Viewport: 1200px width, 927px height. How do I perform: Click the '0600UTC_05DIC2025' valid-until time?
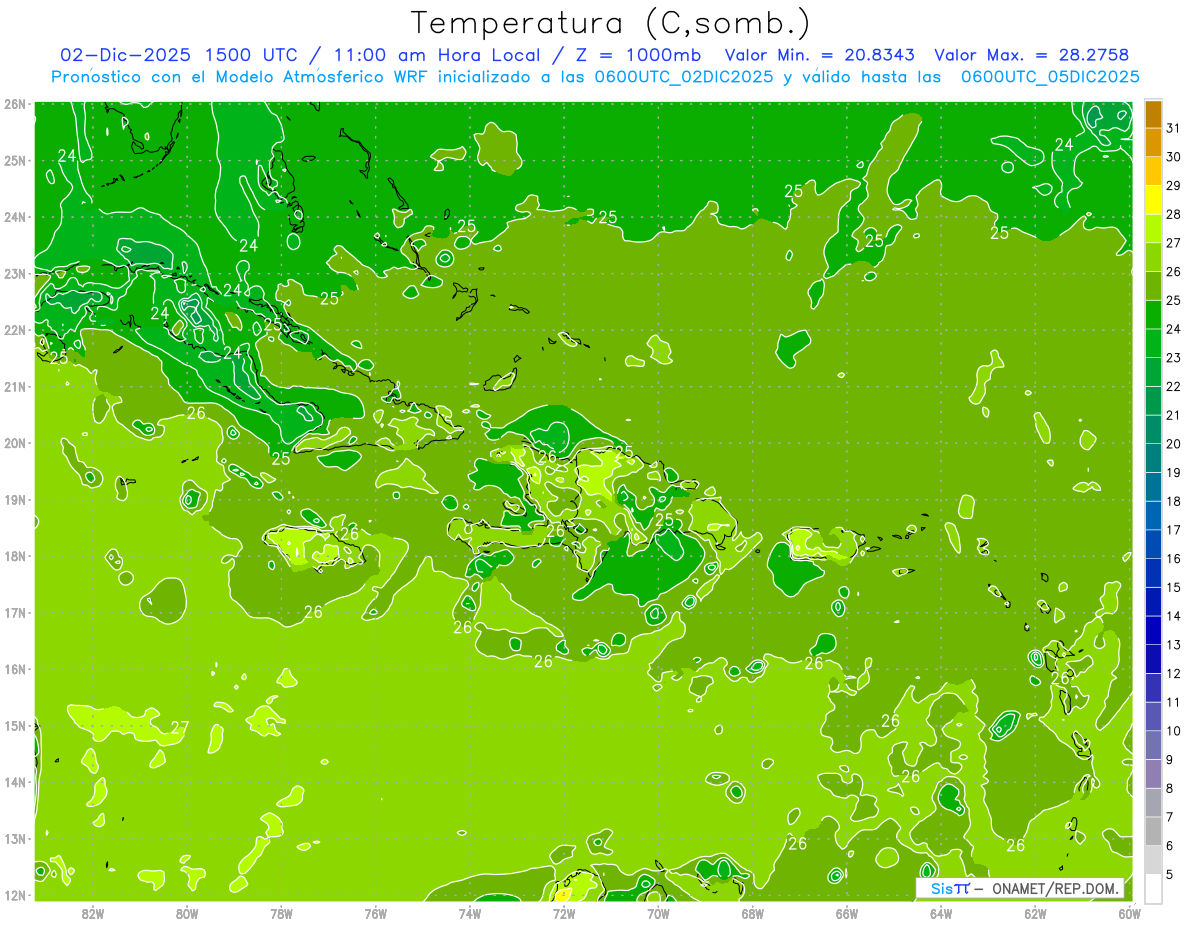[1050, 77]
